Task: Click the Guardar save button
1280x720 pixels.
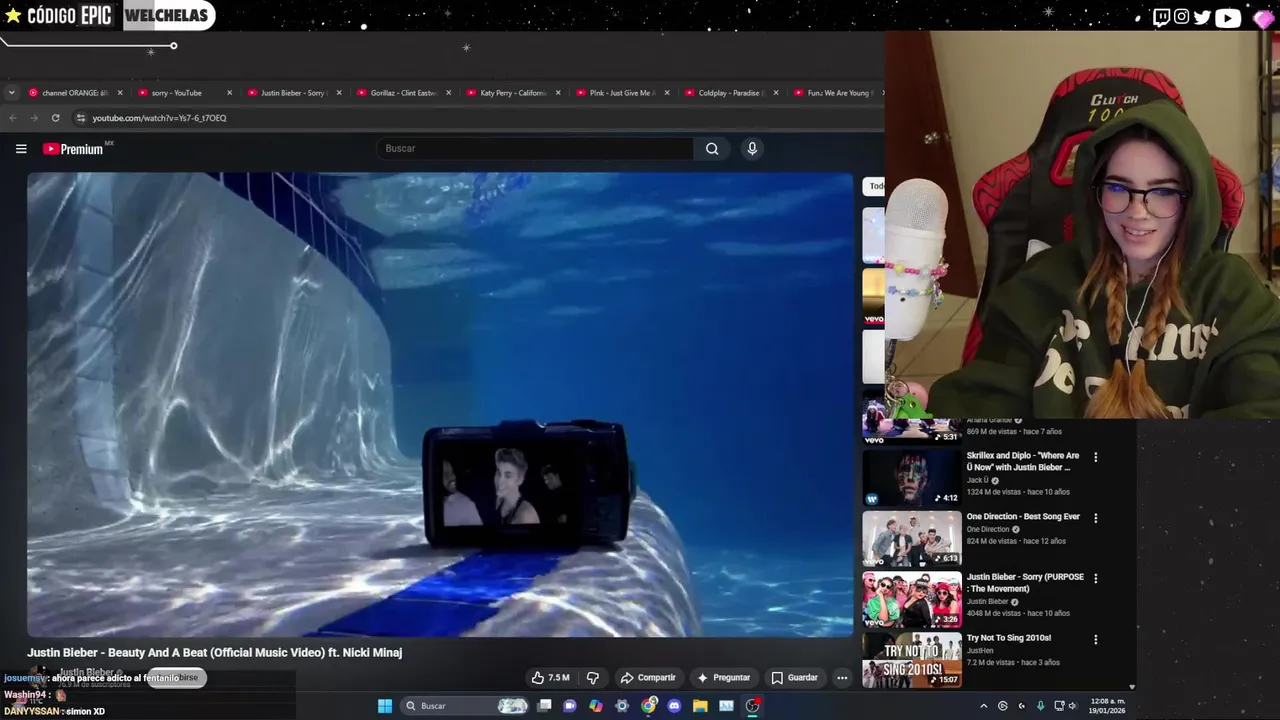Action: (794, 678)
